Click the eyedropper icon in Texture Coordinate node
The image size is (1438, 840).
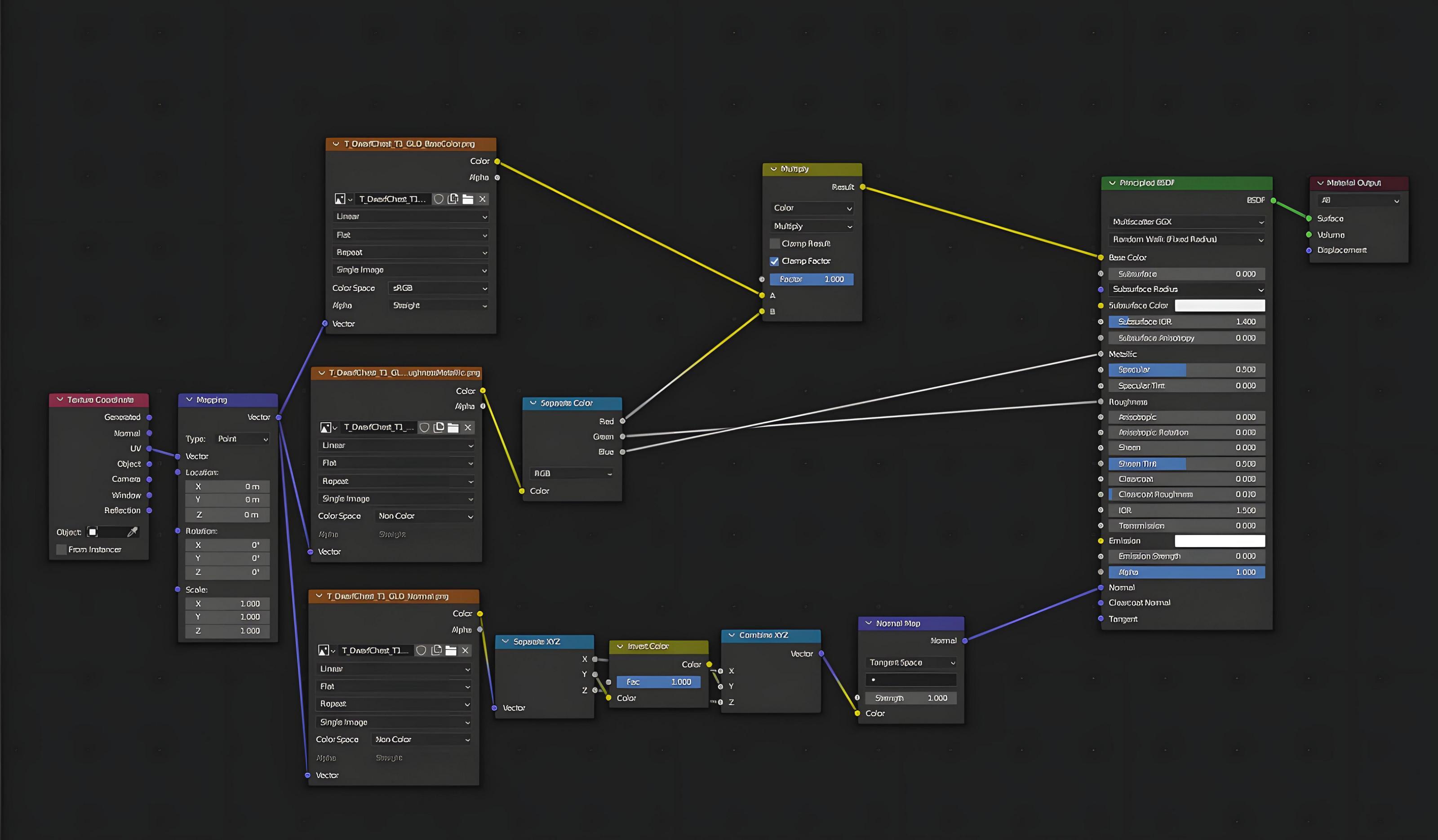tap(133, 532)
